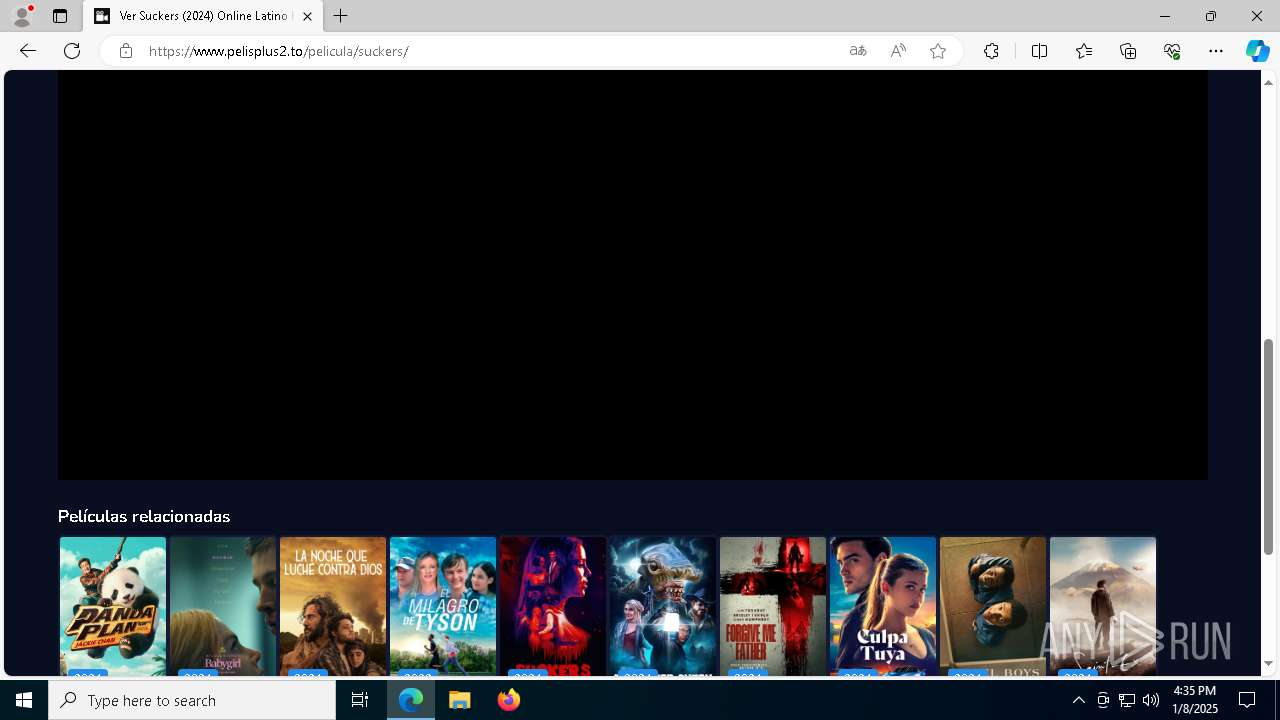This screenshot has height=720, width=1280.
Task: Select the Ver Suckers (2024) tab
Action: 203,16
